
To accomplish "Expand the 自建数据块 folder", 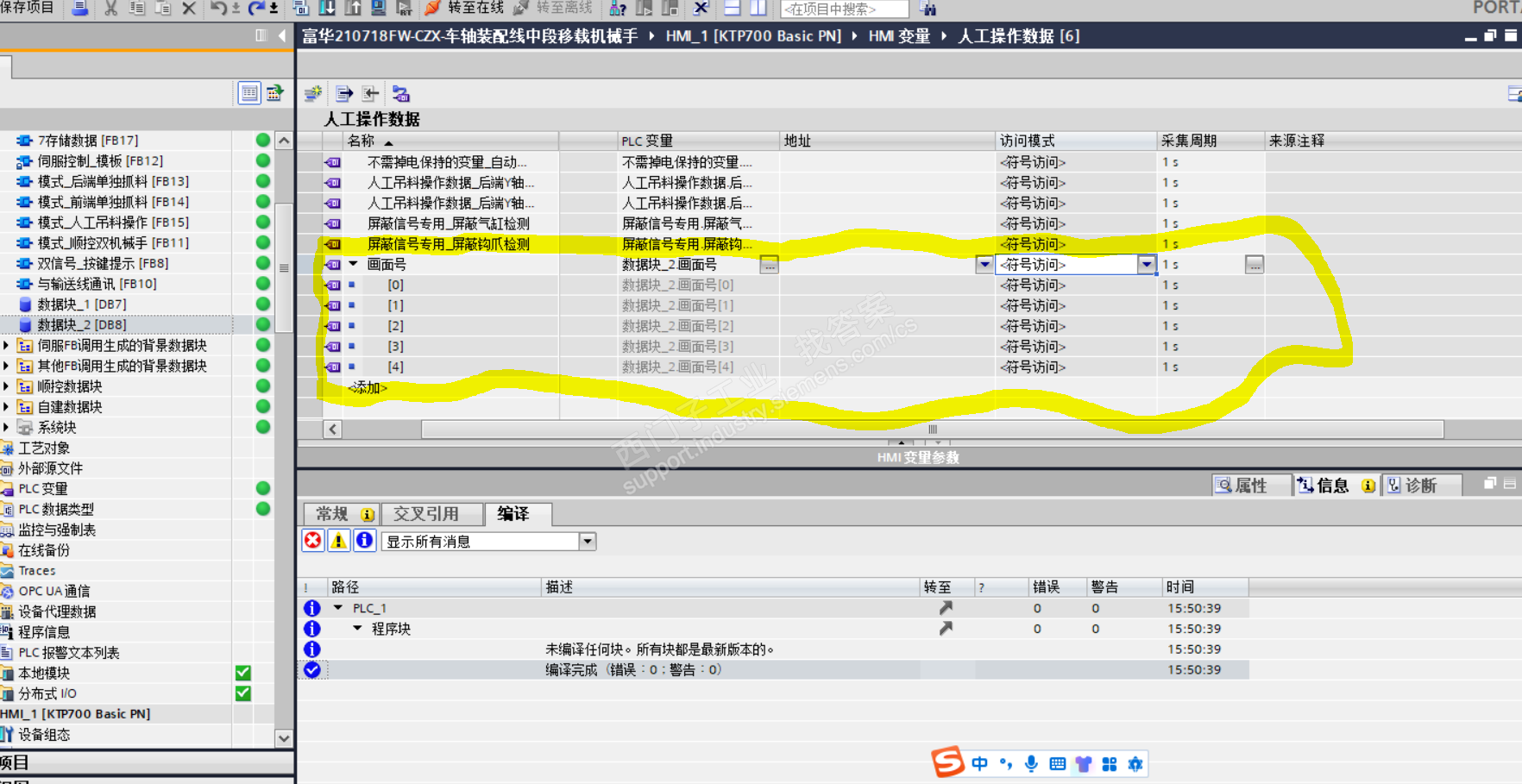I will coord(7,406).
